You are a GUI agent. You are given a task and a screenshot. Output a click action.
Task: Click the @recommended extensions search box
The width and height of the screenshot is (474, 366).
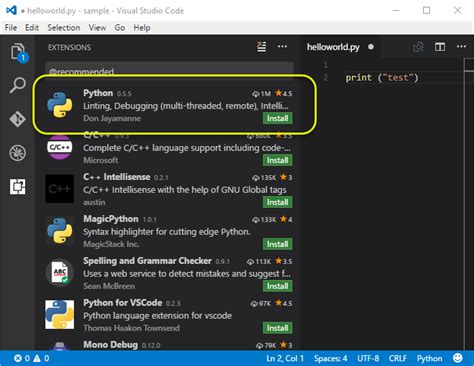(x=169, y=71)
